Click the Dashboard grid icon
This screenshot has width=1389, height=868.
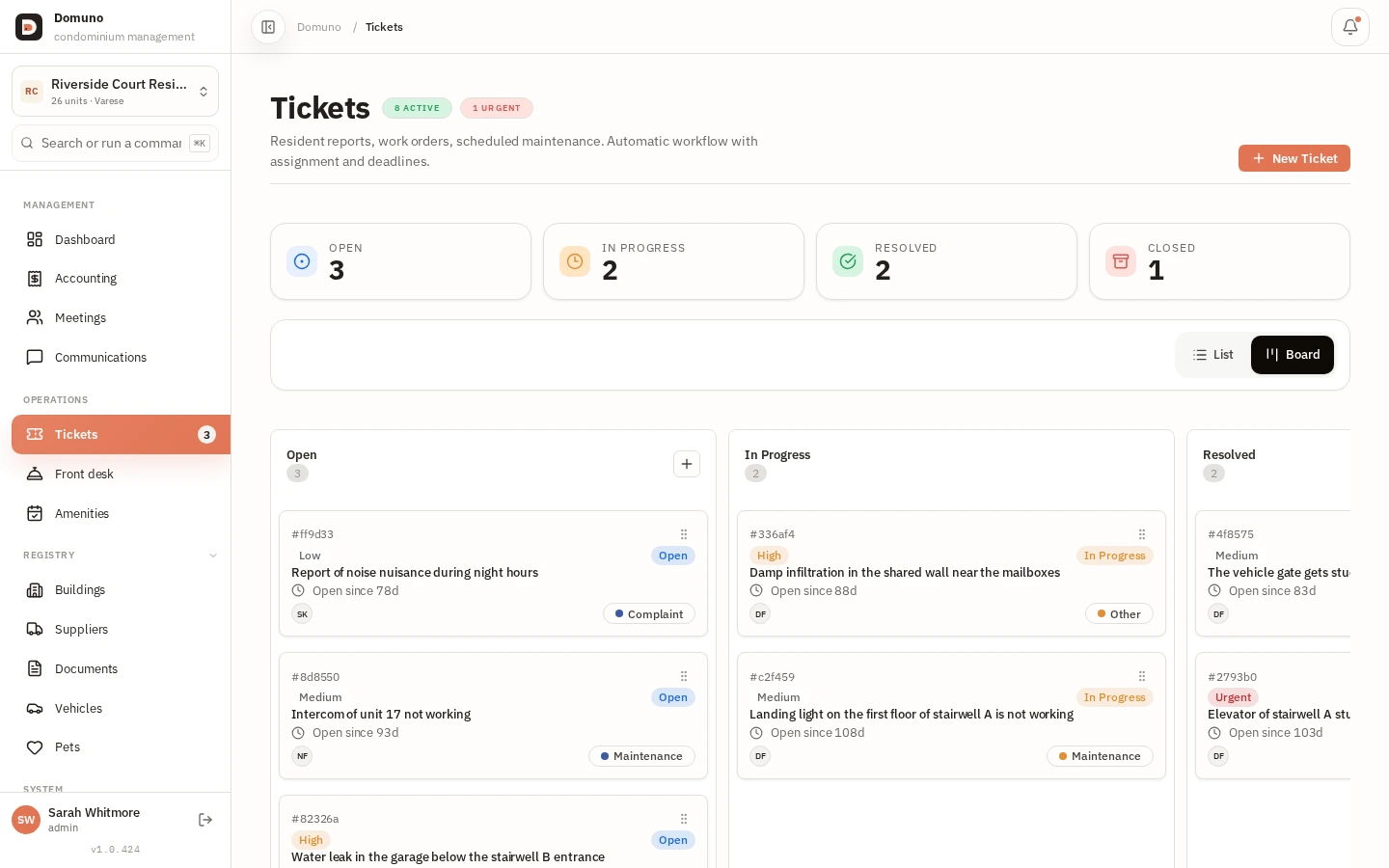tap(35, 239)
